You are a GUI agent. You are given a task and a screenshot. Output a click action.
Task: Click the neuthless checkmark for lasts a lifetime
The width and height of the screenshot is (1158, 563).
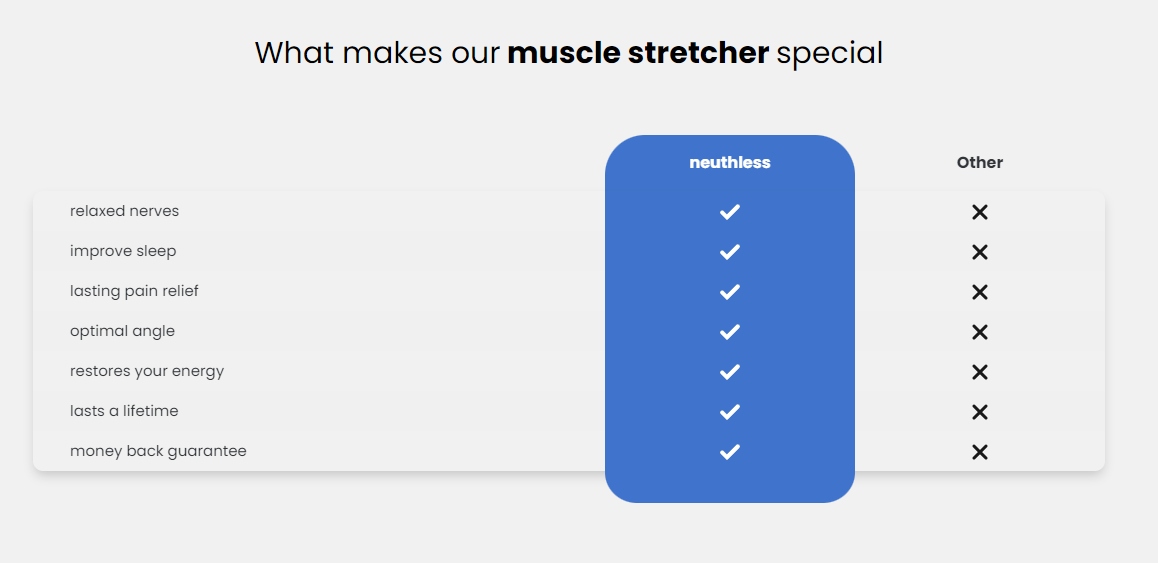[730, 412]
